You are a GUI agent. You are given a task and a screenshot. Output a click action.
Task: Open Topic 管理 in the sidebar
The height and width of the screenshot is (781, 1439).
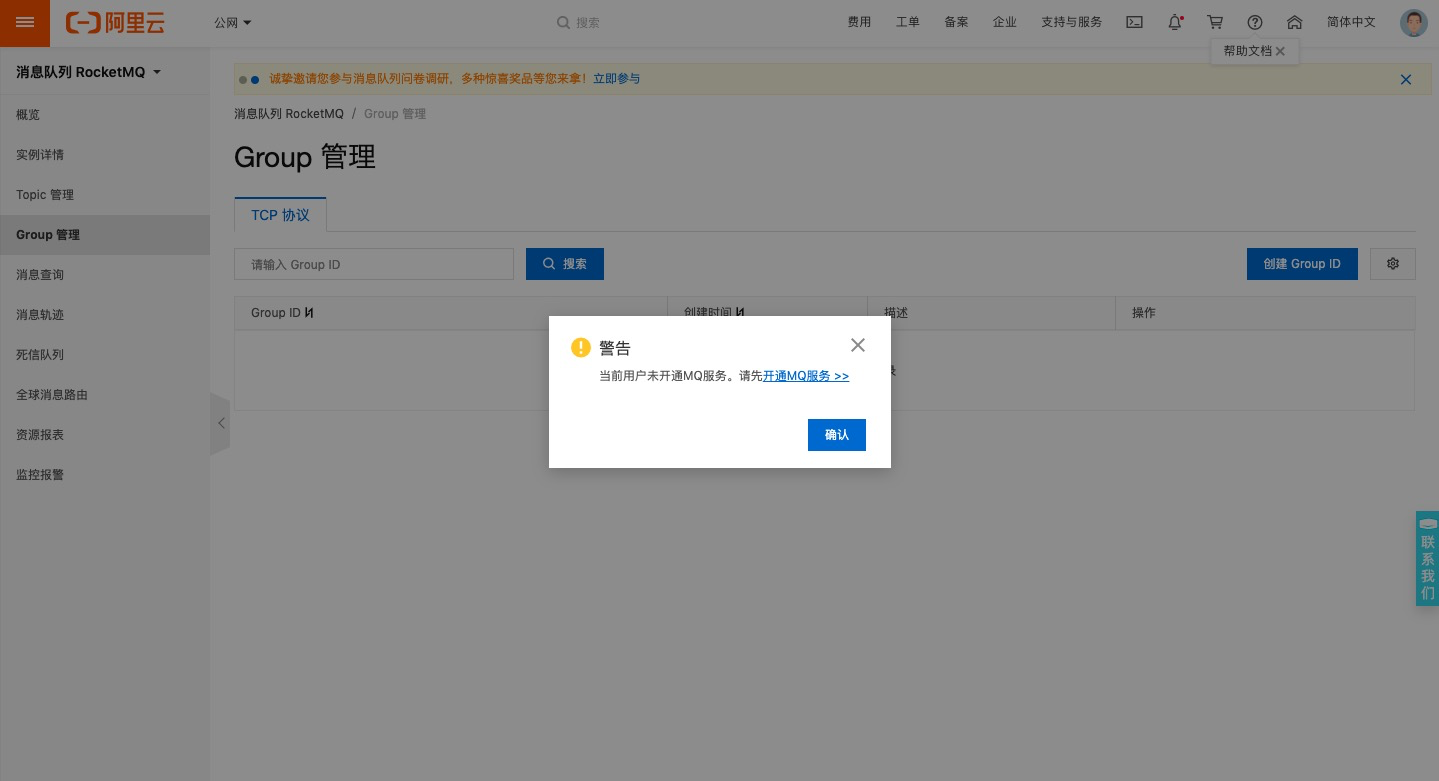(x=105, y=195)
